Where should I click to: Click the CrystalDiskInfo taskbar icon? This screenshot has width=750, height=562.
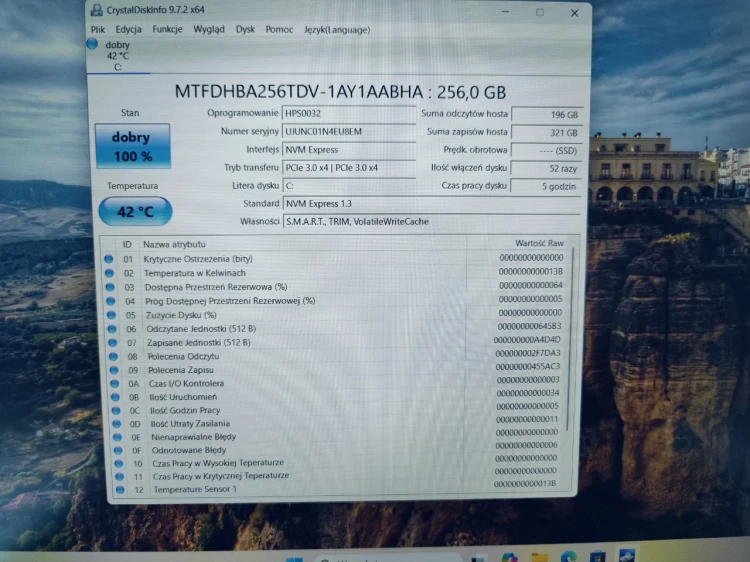[627, 556]
